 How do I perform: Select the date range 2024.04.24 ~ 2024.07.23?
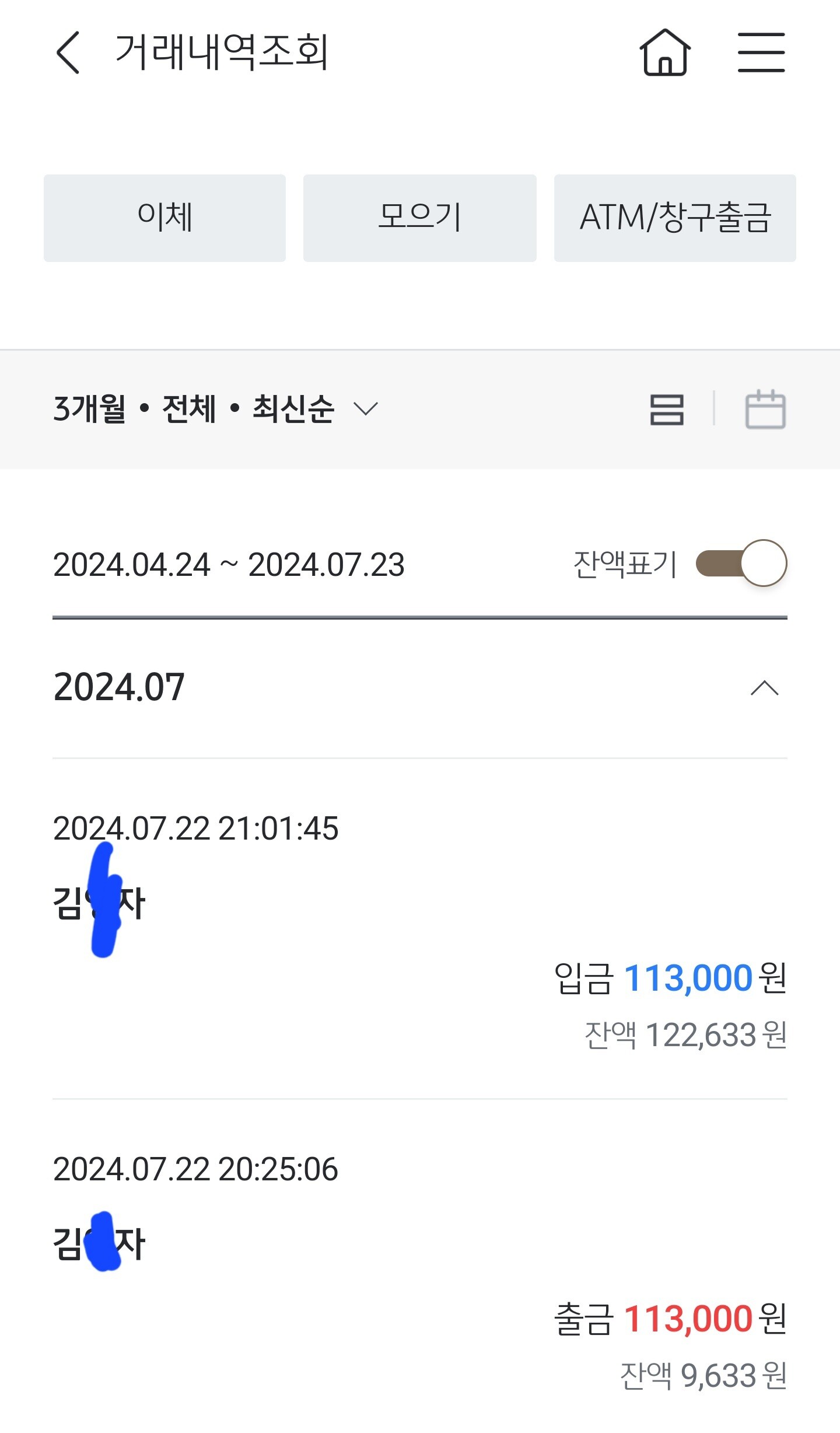(x=229, y=565)
